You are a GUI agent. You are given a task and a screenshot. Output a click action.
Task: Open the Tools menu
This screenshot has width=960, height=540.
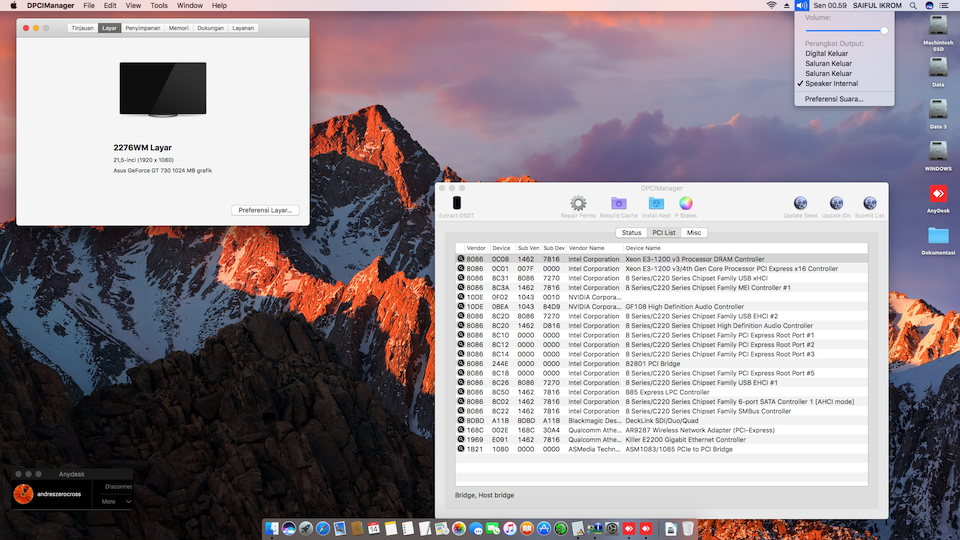[x=159, y=6]
